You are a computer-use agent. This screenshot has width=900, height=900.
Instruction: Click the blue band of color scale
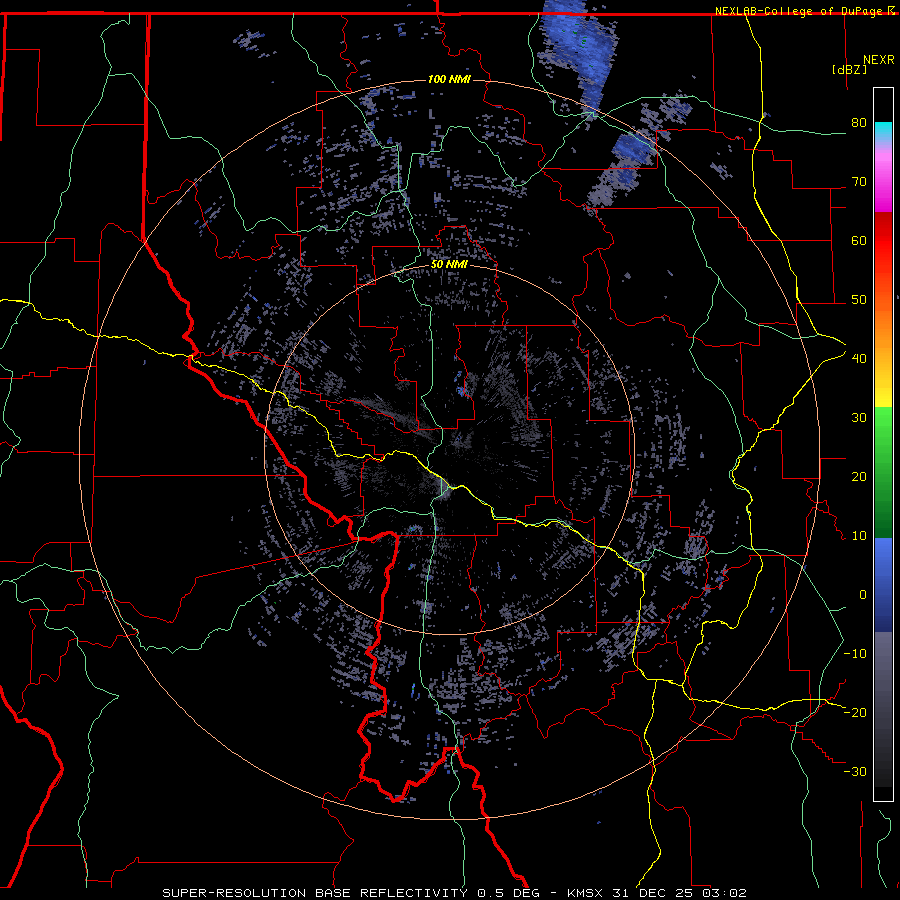[x=883, y=585]
